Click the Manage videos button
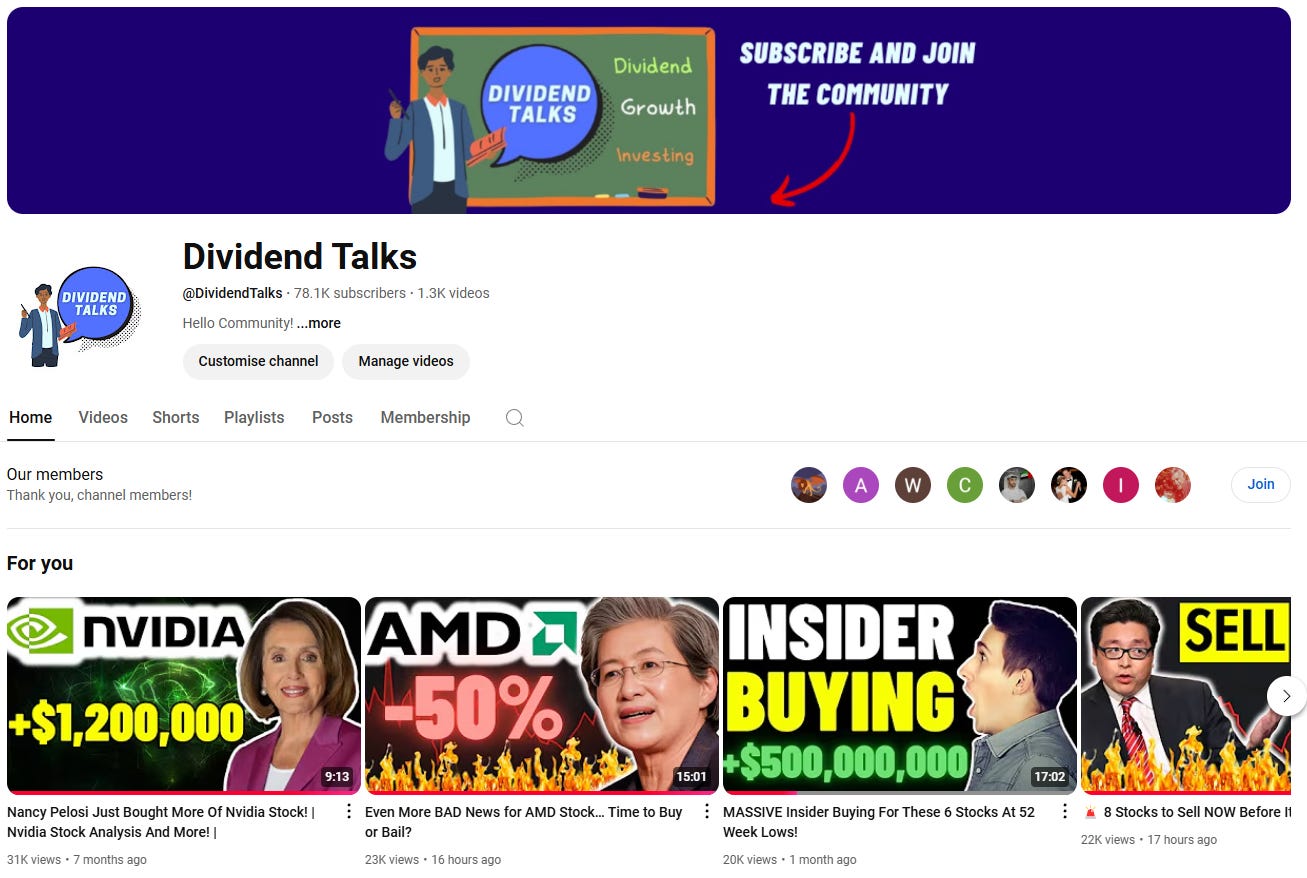 pyautogui.click(x=406, y=361)
